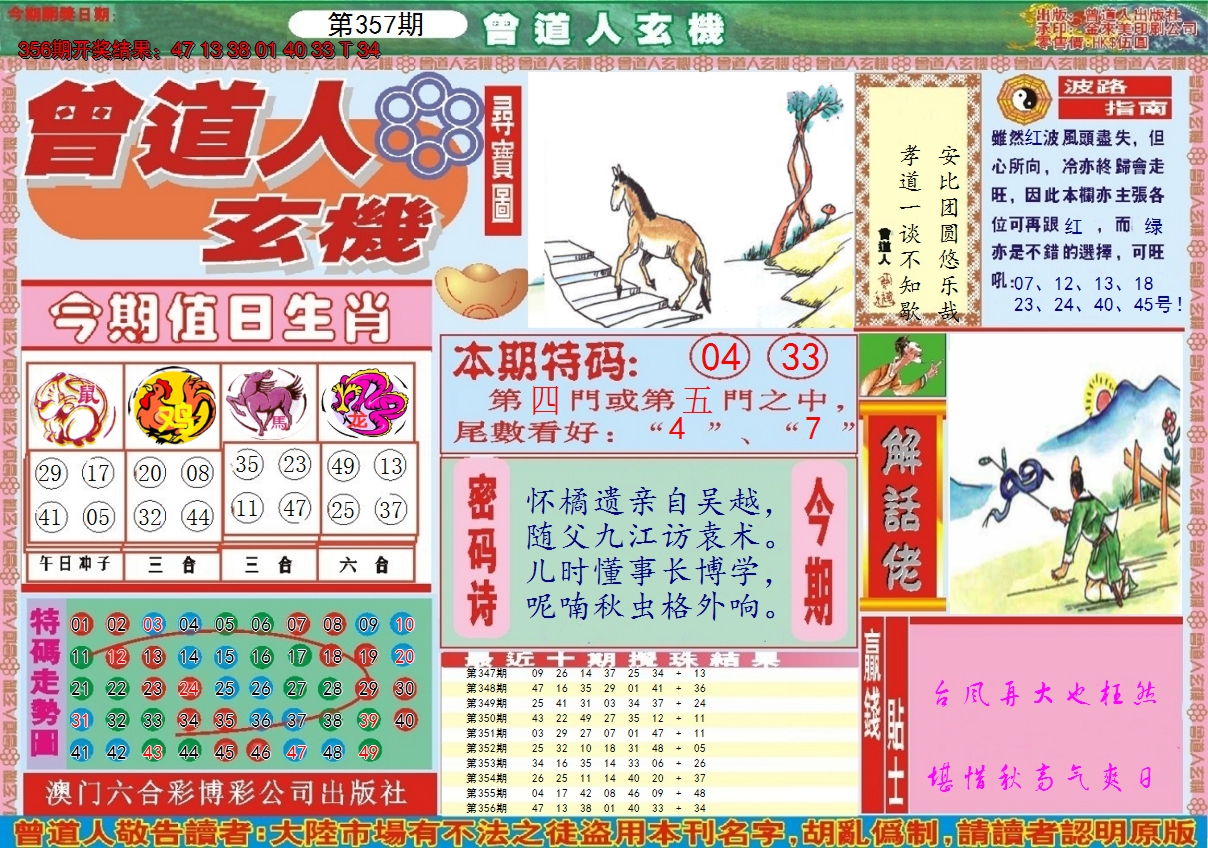This screenshot has width=1208, height=848.
Task: Select the circled special number 33
Action: (x=799, y=357)
